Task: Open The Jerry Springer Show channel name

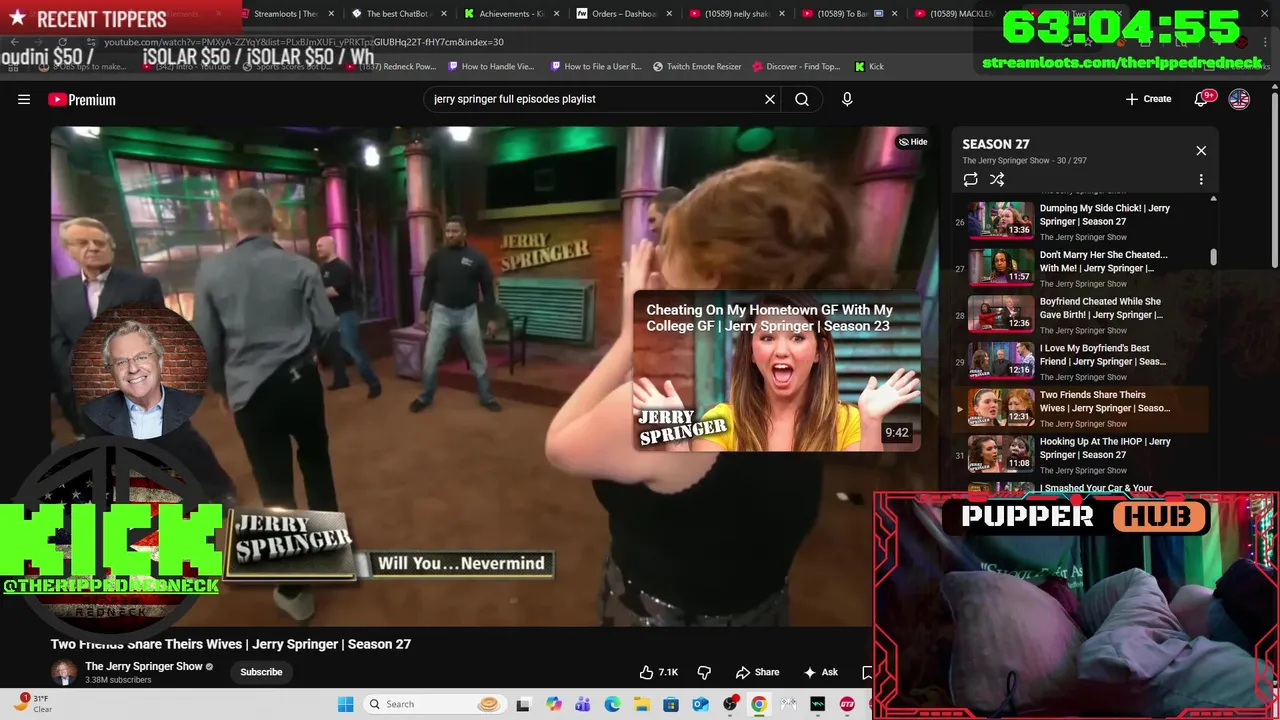Action: [x=144, y=666]
